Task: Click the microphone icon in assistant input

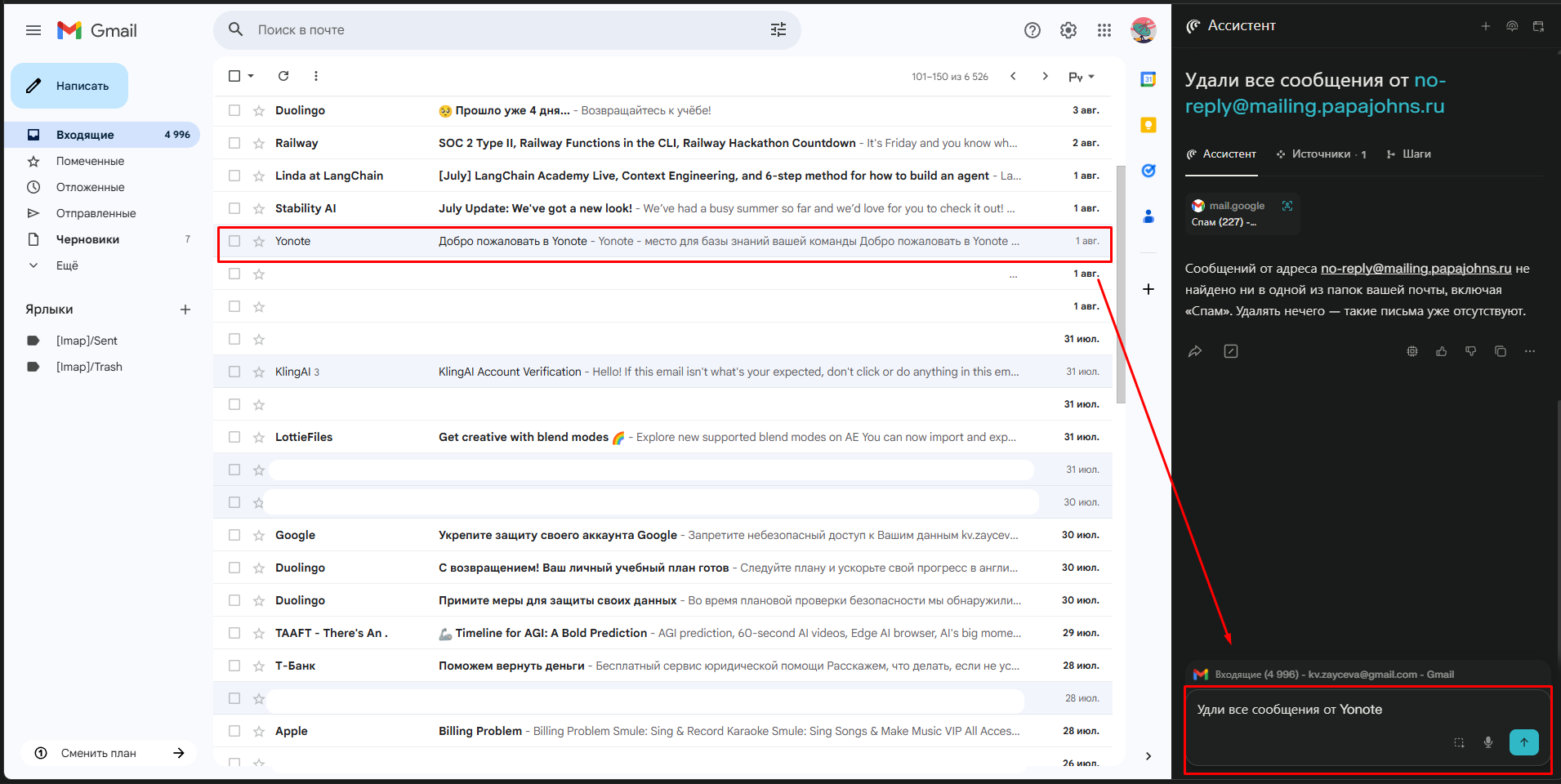Action: [x=1487, y=742]
